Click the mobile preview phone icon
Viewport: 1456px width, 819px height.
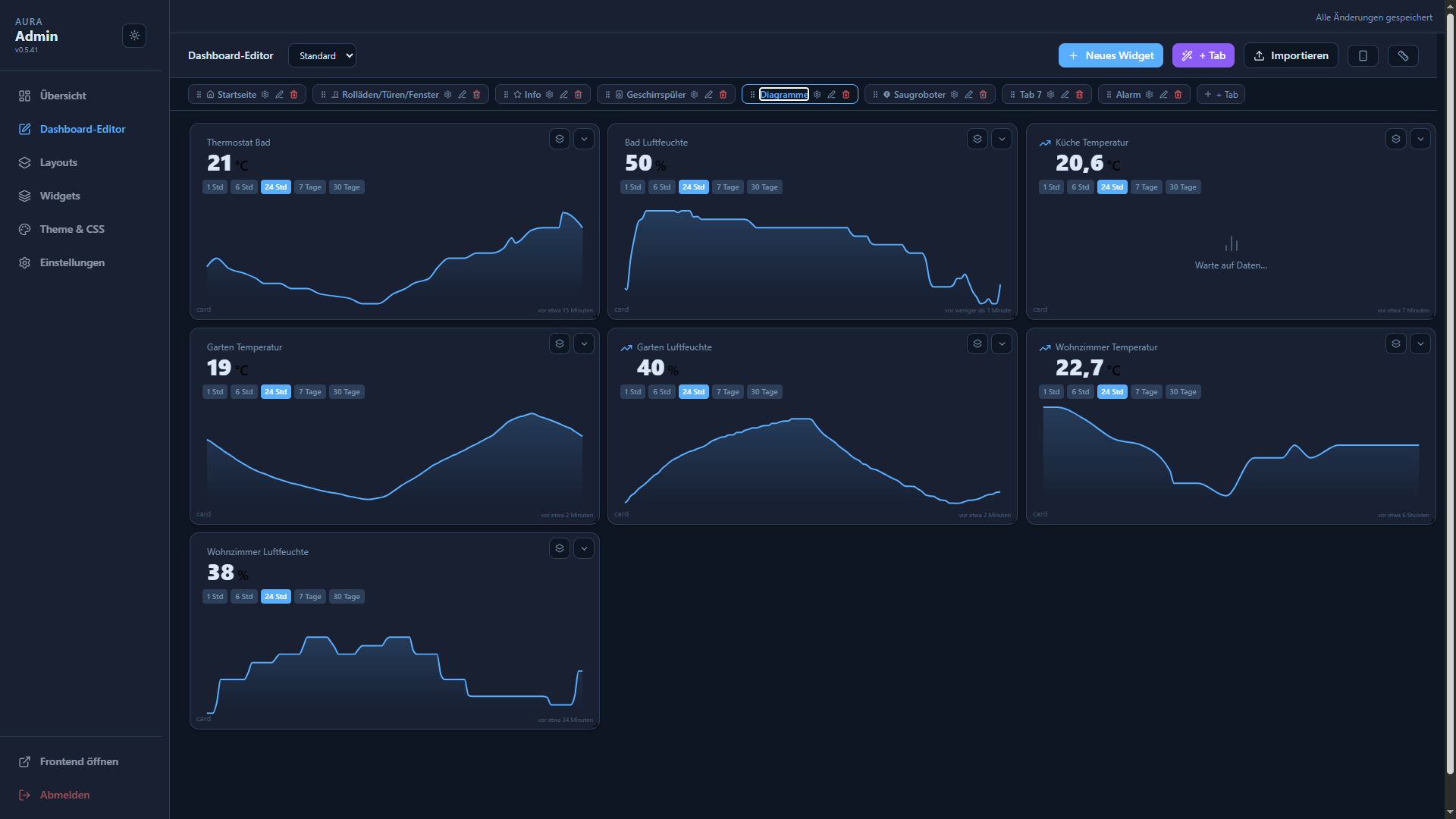(x=1363, y=55)
